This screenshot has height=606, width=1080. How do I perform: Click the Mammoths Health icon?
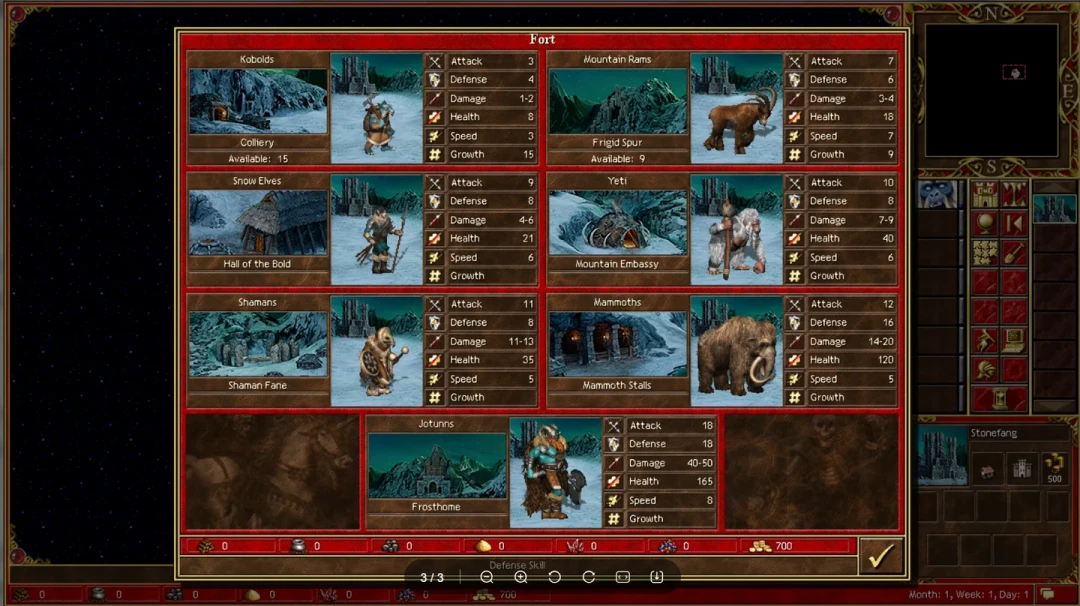[794, 359]
